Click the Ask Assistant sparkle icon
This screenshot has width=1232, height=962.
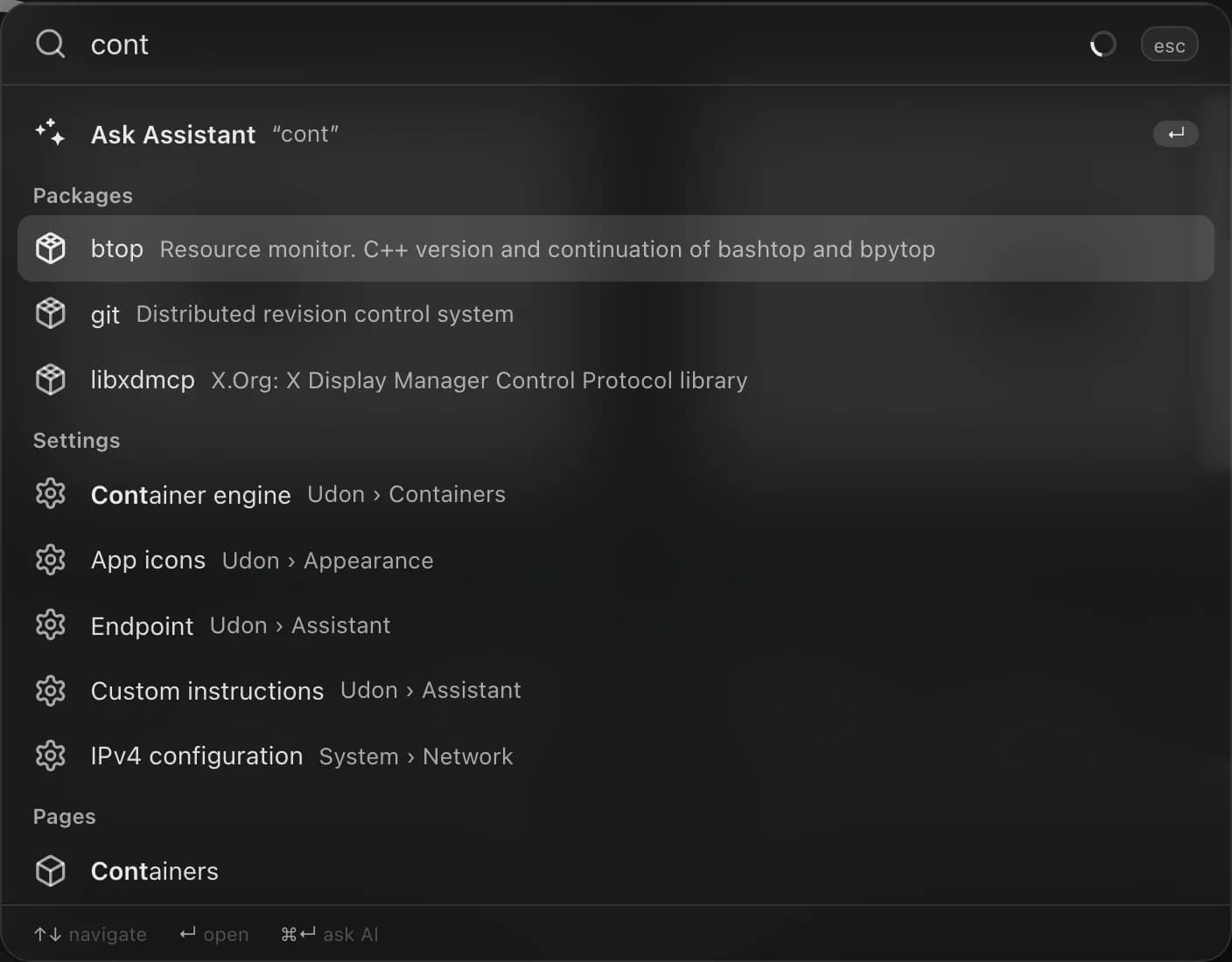click(x=50, y=133)
